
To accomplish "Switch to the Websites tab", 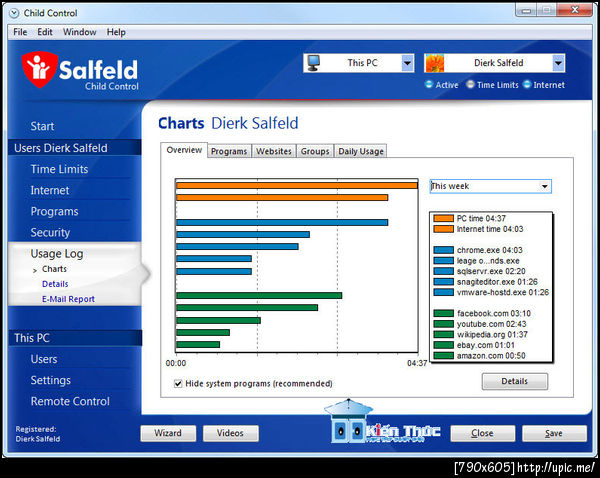I will click(x=274, y=151).
